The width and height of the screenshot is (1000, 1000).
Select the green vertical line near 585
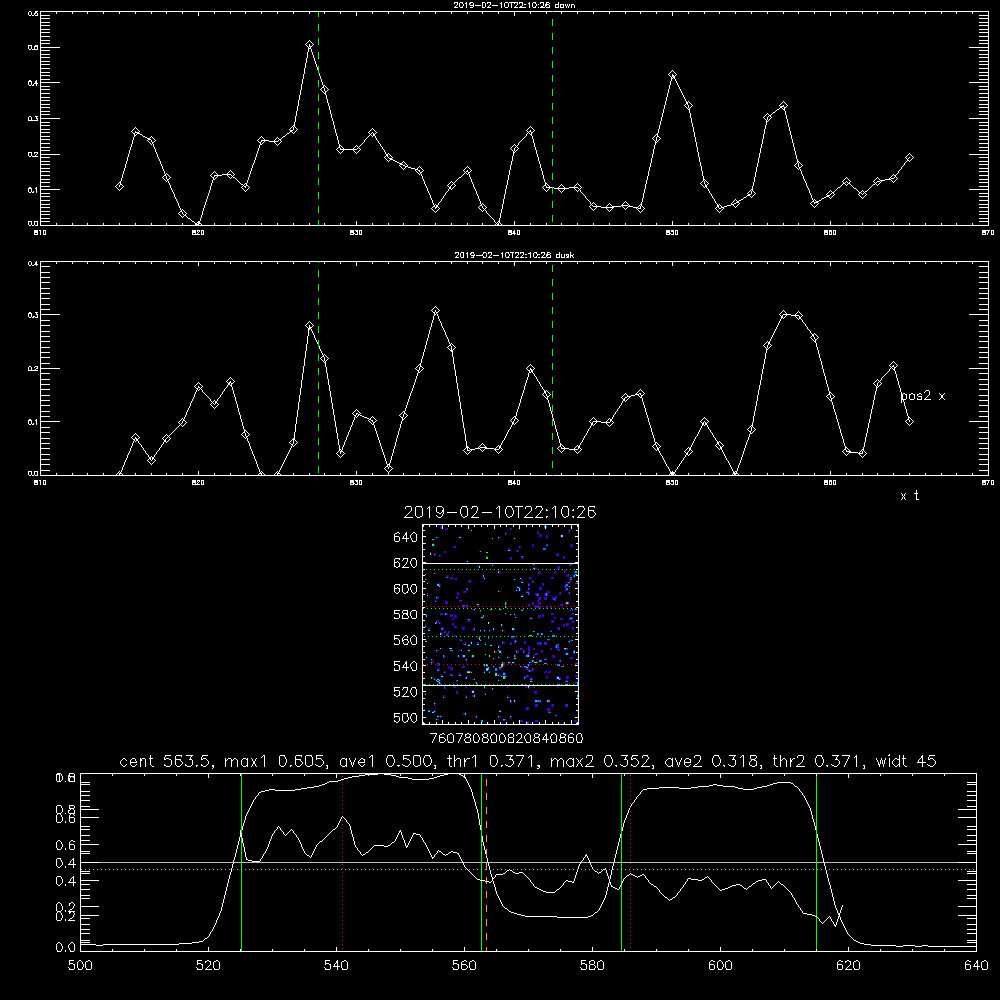click(x=621, y=861)
